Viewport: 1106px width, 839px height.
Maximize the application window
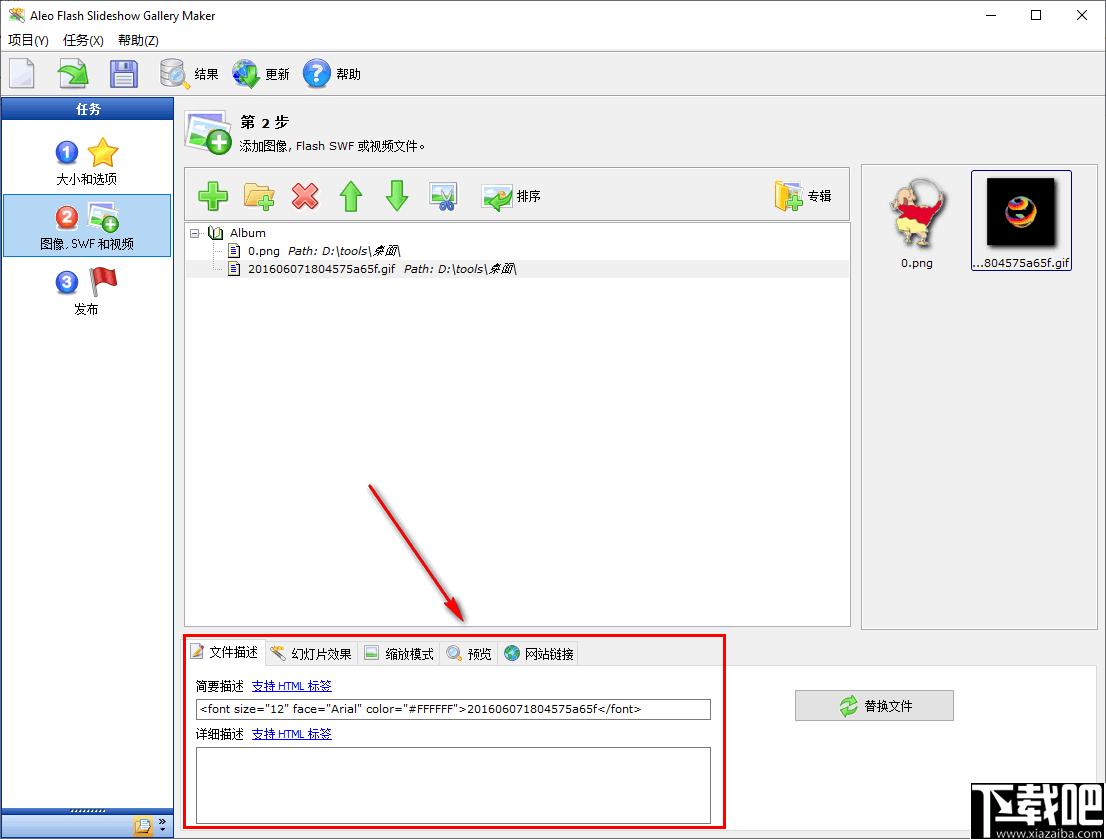[x=1035, y=15]
